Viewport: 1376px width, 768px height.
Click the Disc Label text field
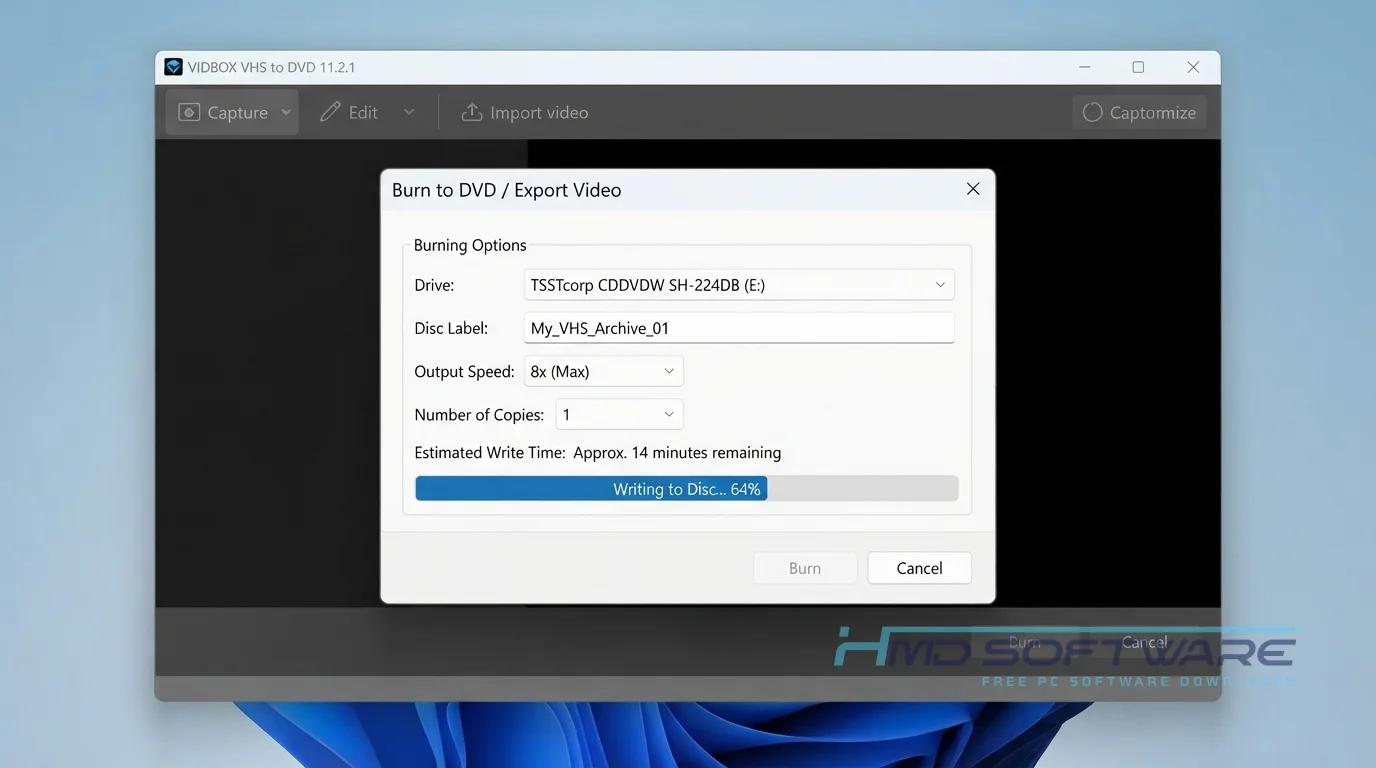pos(739,328)
